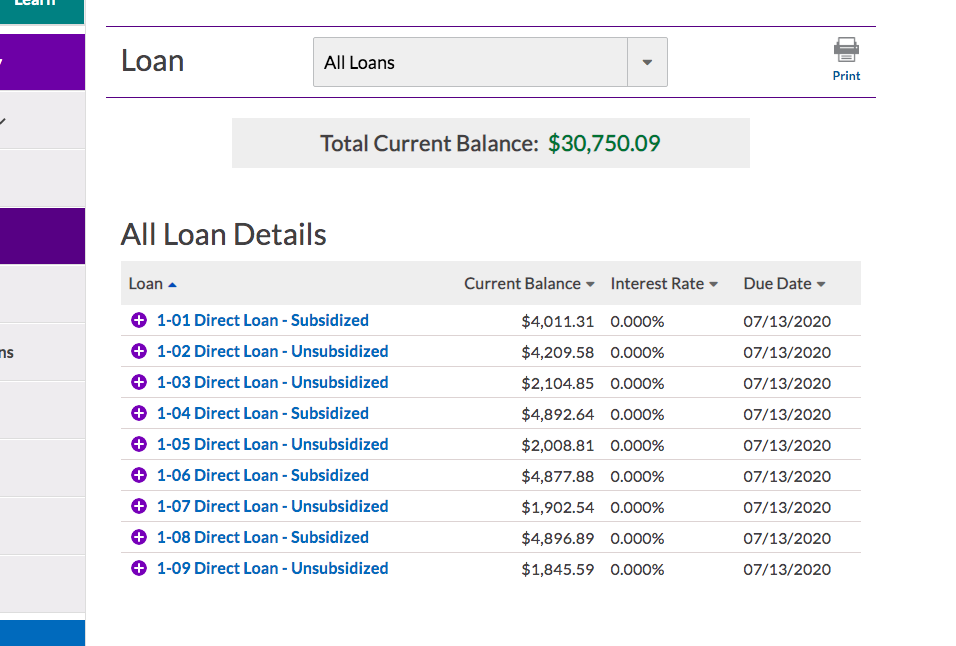Sort by Due Date column

pyautogui.click(x=784, y=284)
